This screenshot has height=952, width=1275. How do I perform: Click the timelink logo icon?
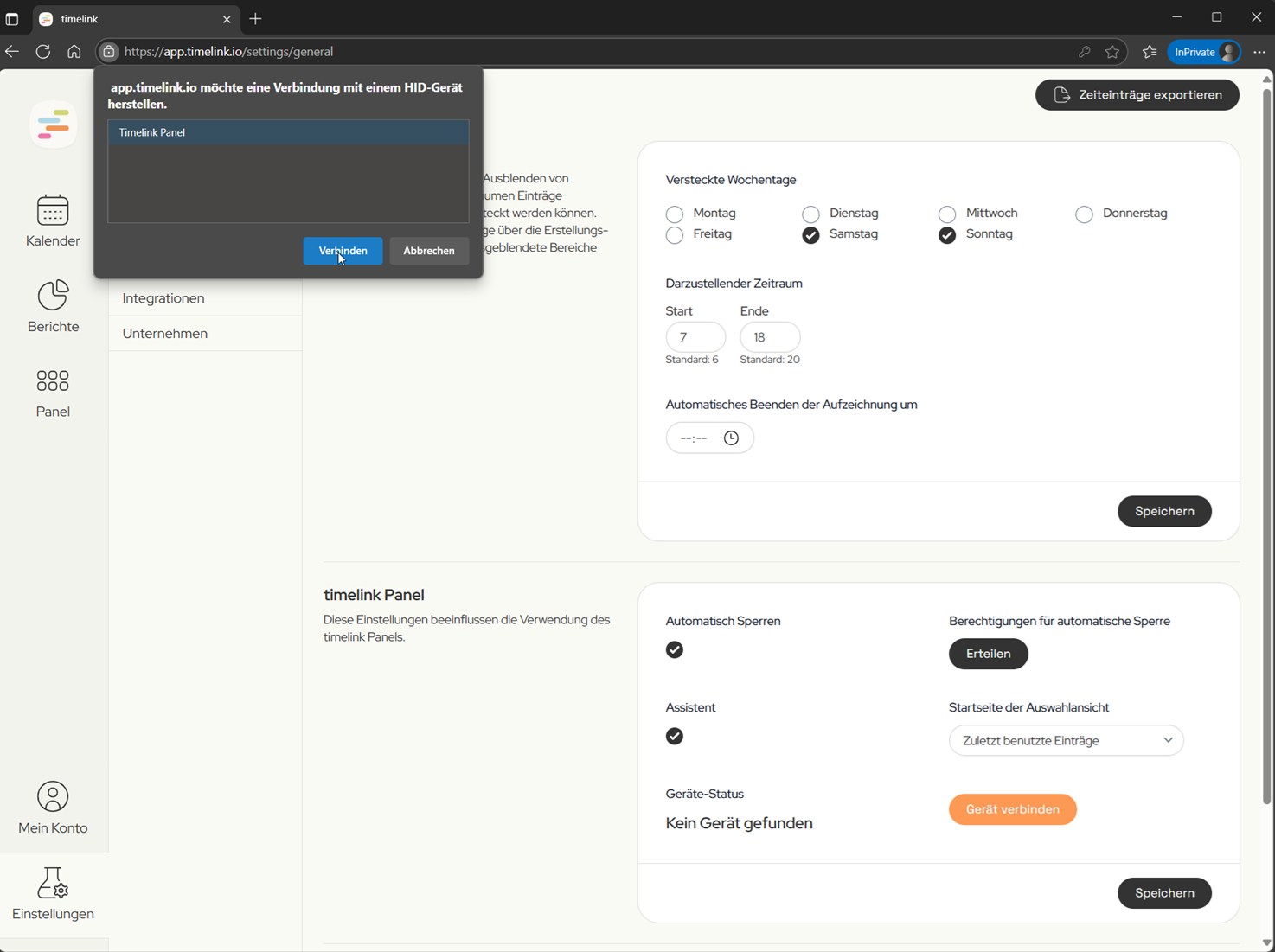(x=54, y=125)
